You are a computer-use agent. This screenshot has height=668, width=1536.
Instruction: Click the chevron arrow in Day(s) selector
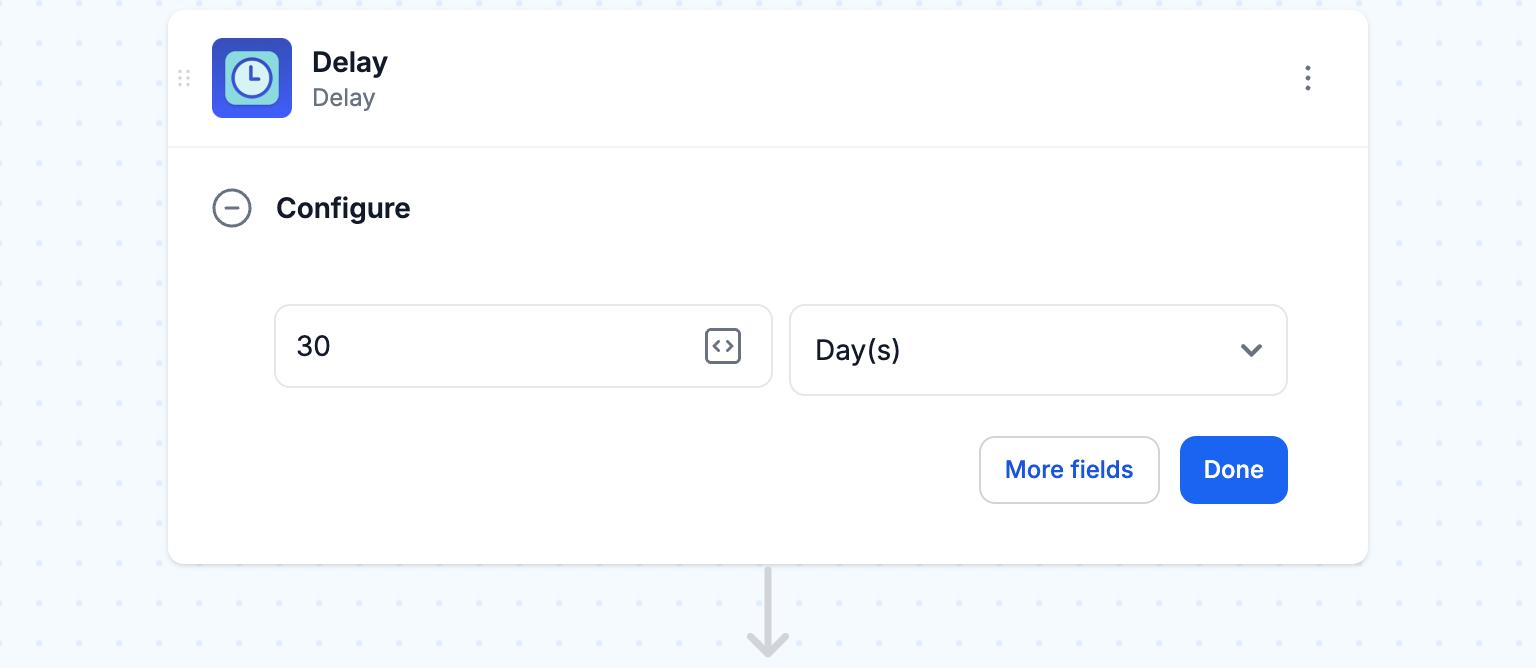(x=1251, y=350)
